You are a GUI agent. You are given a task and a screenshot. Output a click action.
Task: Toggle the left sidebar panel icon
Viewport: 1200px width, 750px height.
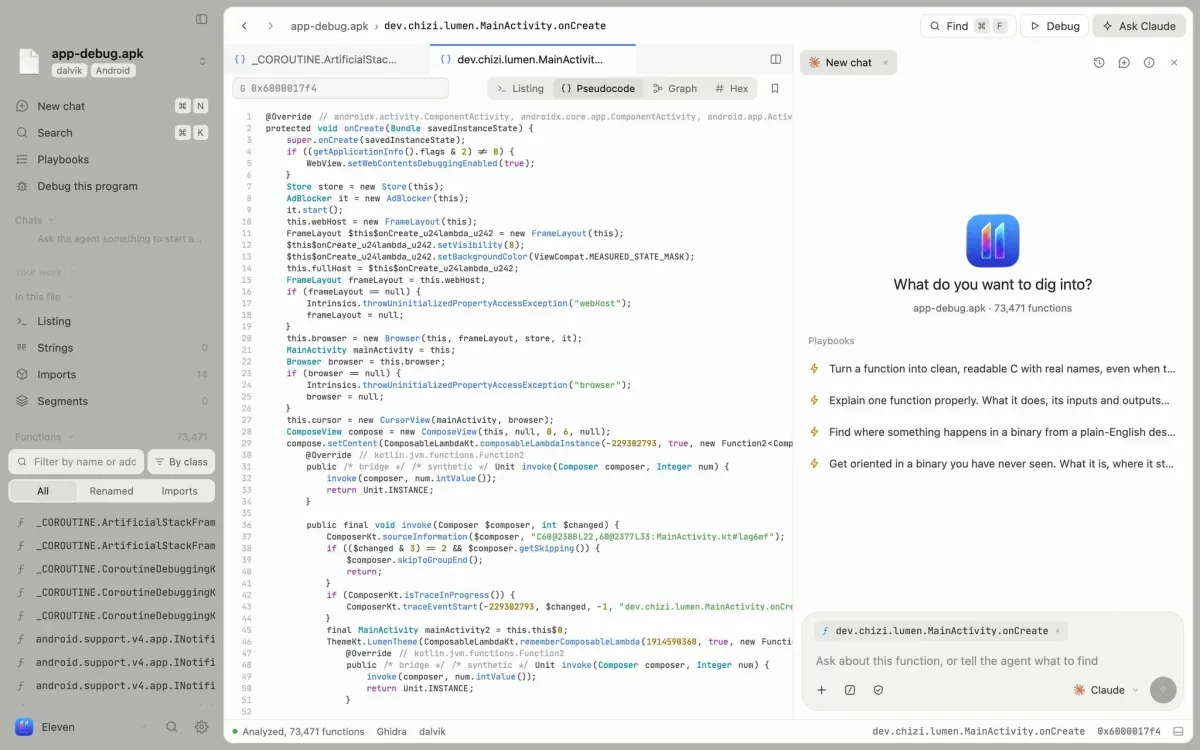click(202, 19)
